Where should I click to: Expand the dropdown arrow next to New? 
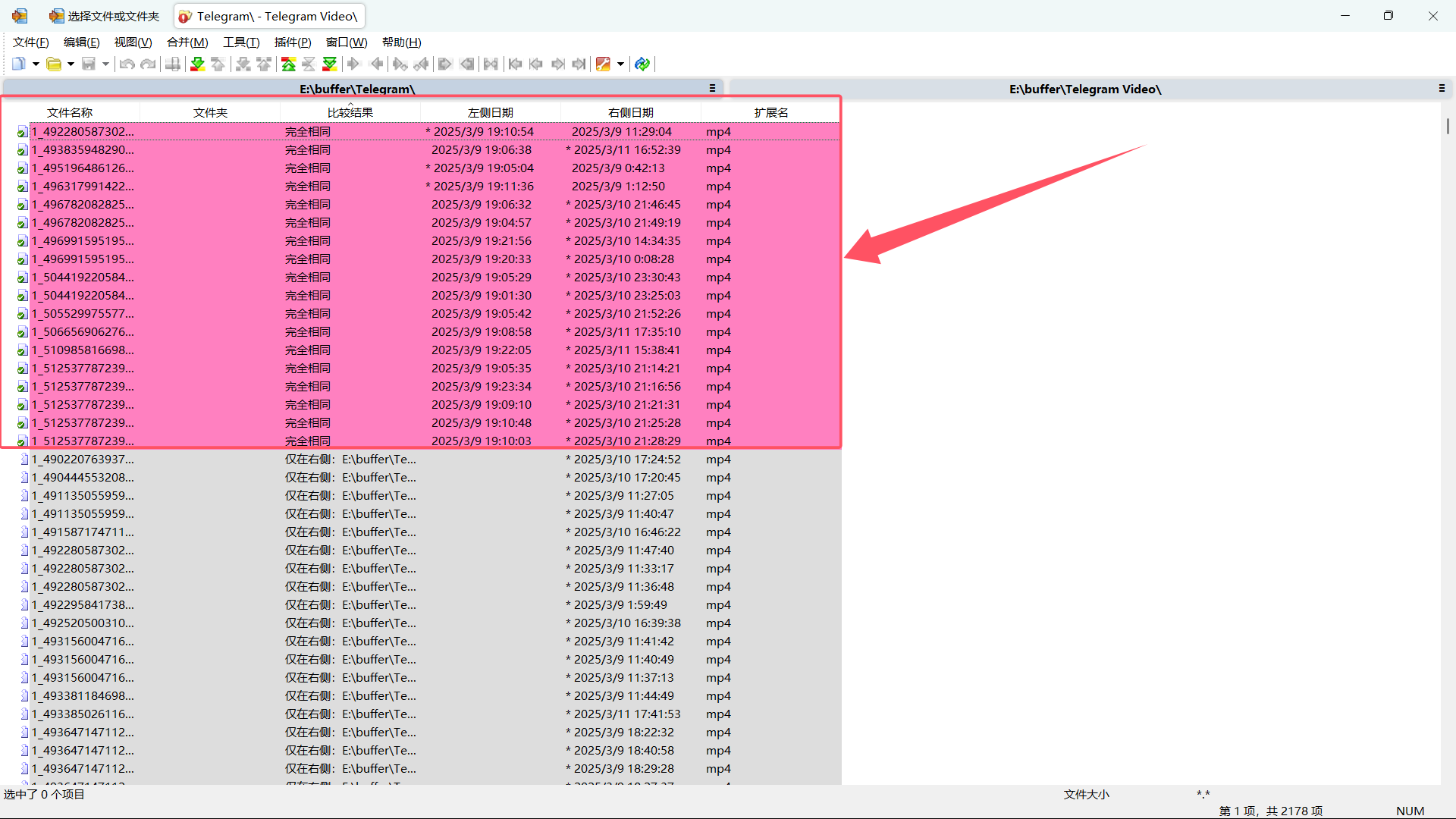tap(36, 64)
